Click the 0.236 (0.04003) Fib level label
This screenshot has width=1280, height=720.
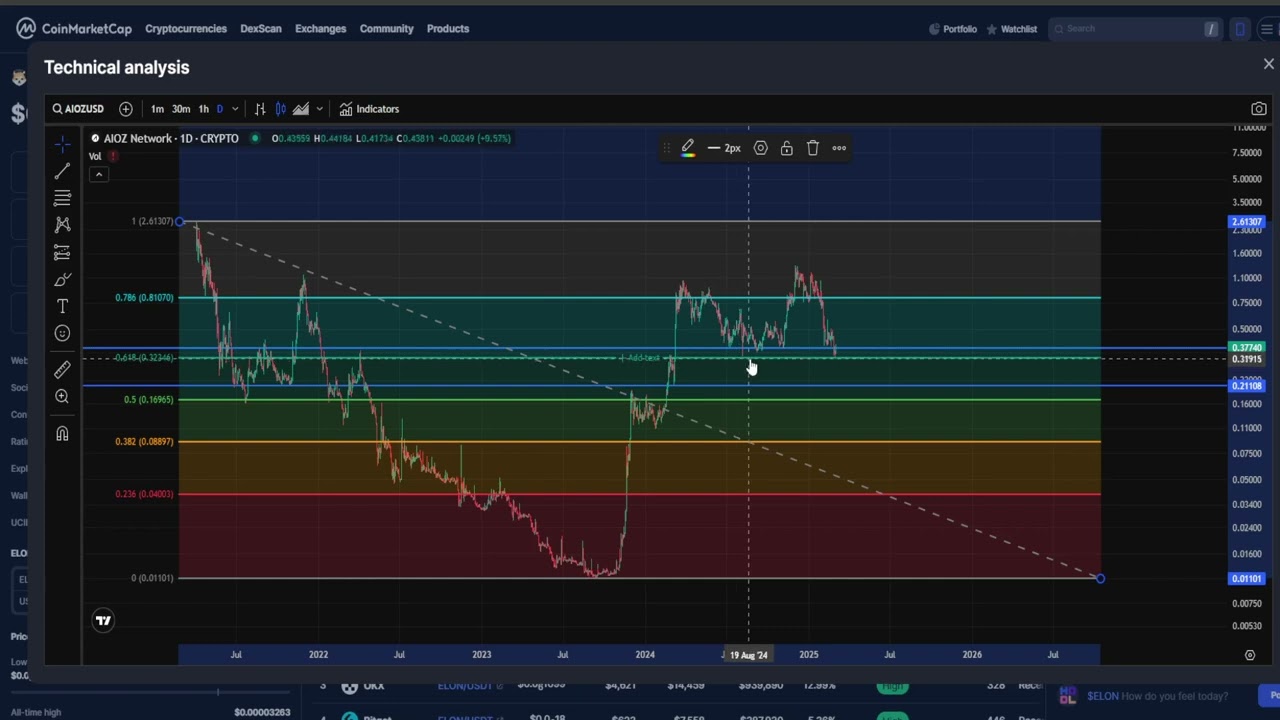pyautogui.click(x=144, y=494)
